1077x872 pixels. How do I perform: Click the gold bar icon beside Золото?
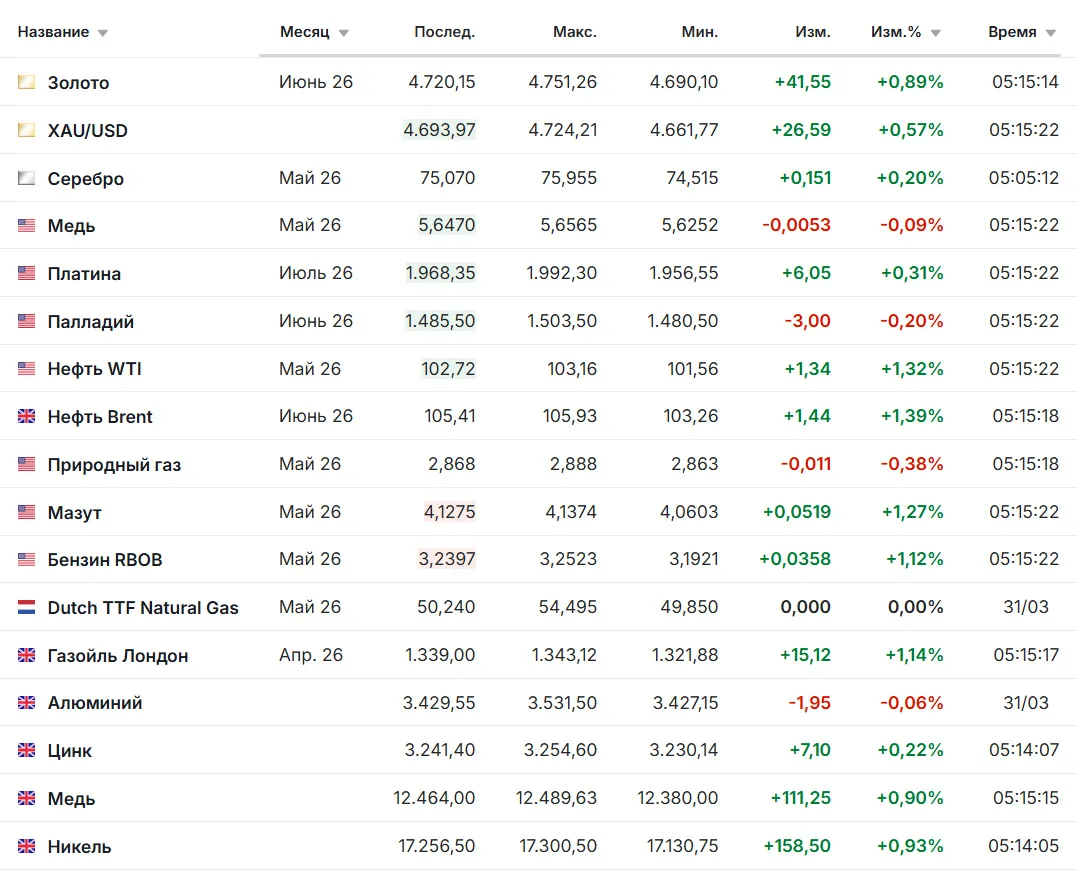pos(26,82)
